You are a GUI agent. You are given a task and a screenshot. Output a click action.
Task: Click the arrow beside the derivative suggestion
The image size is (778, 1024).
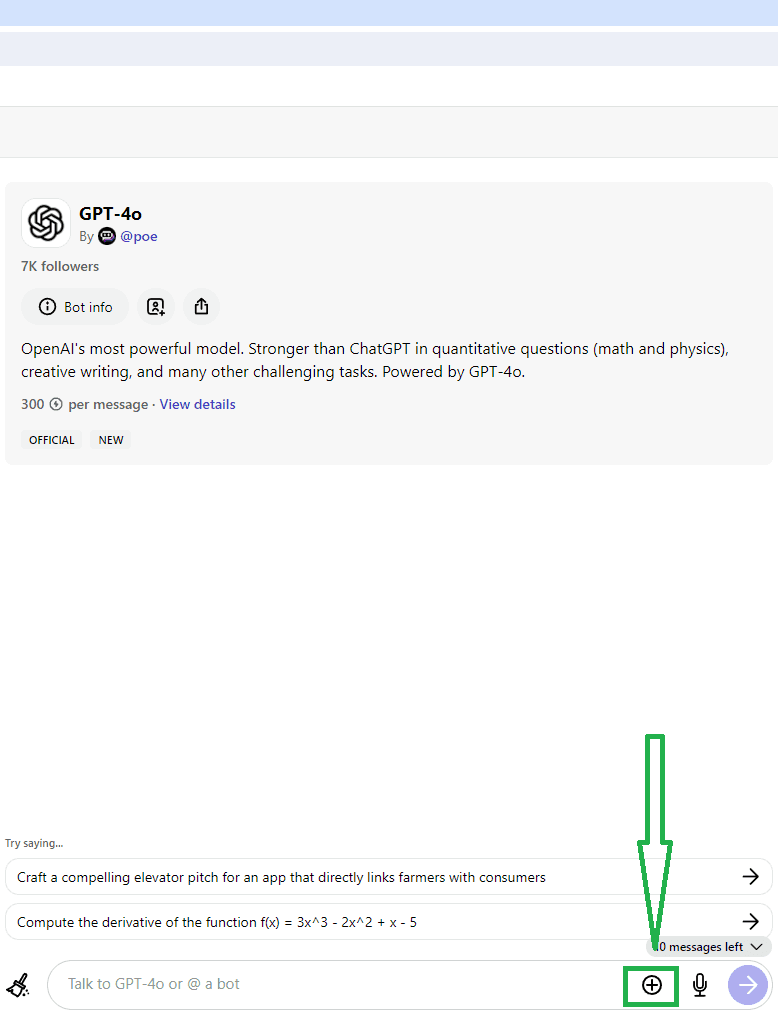(x=750, y=922)
